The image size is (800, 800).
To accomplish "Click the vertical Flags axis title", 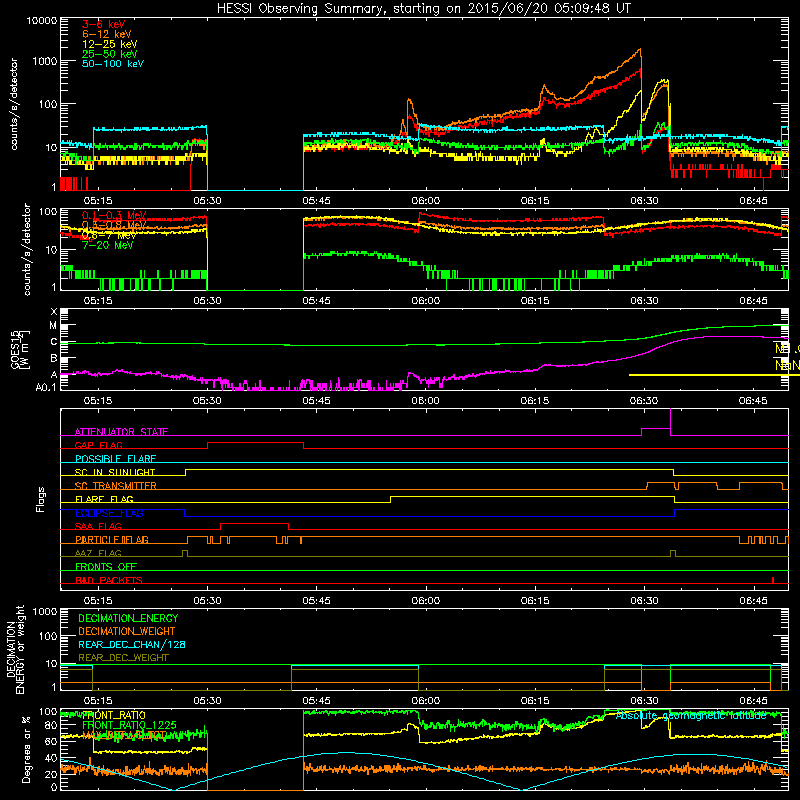I will point(41,499).
